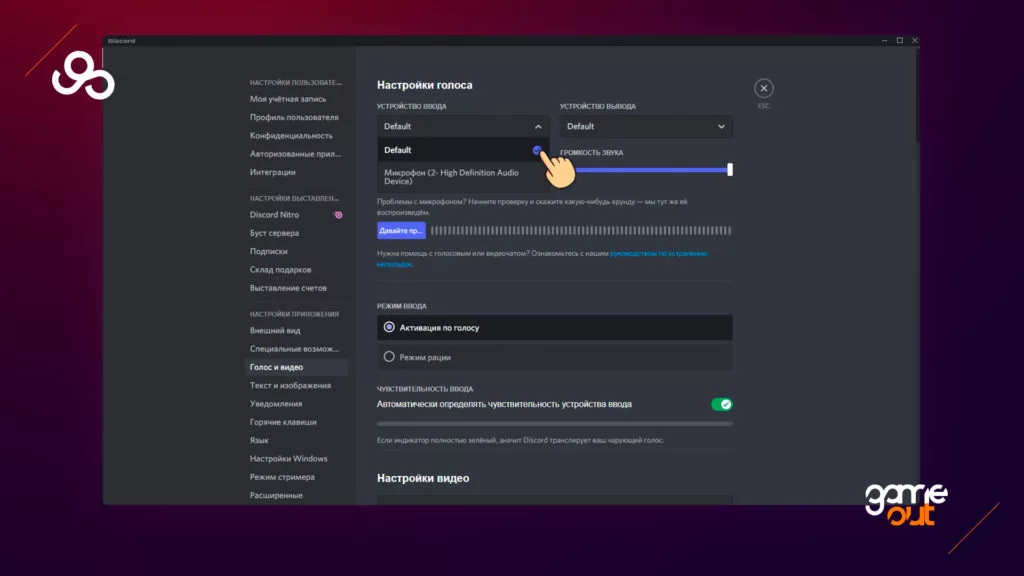The width and height of the screenshot is (1024, 576).
Task: Minimize the Discord window
Action: [884, 41]
